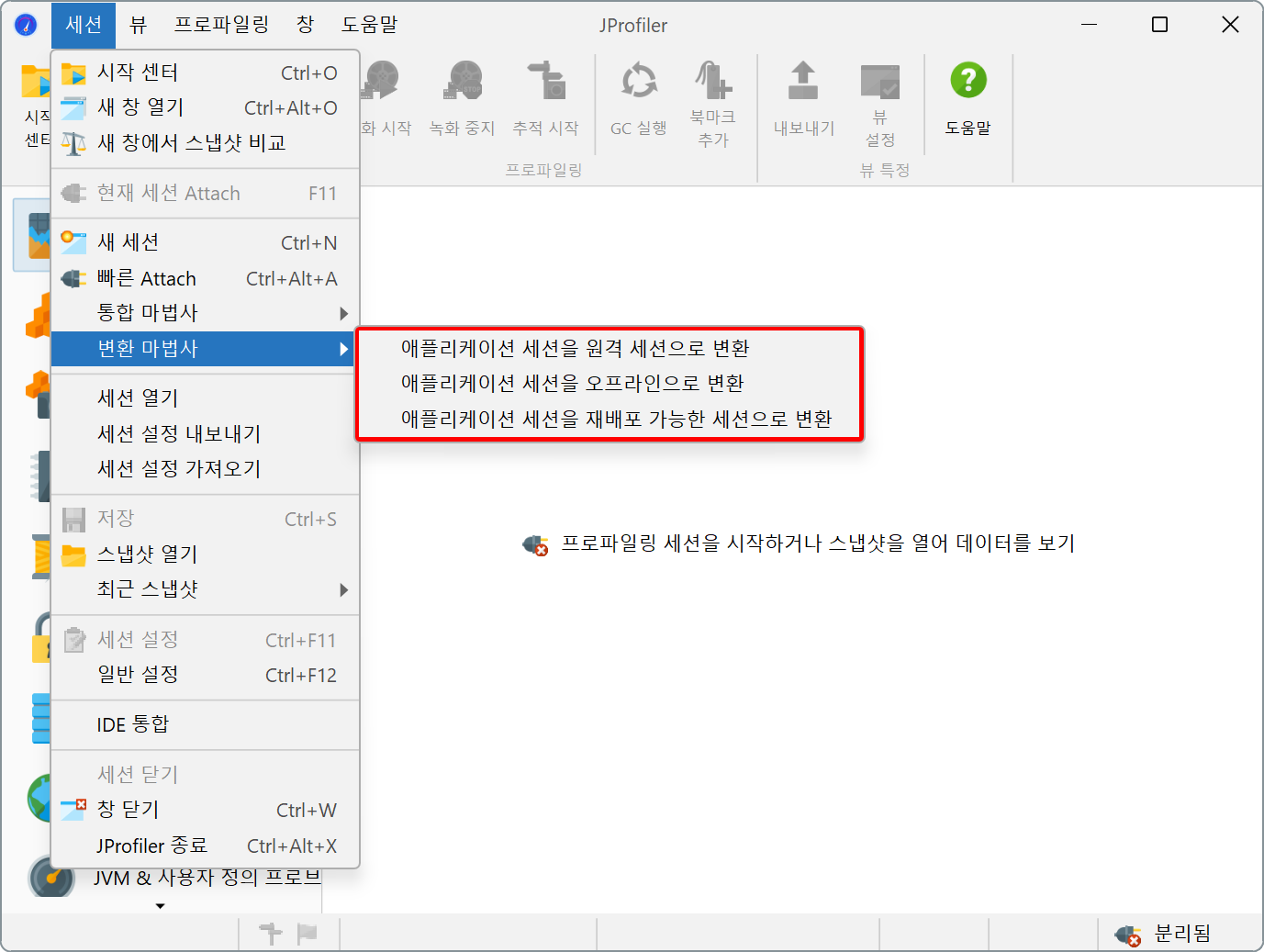Click 뷰 설정 toolbar icon
Screen dimensions: 1264x952
click(x=880, y=81)
